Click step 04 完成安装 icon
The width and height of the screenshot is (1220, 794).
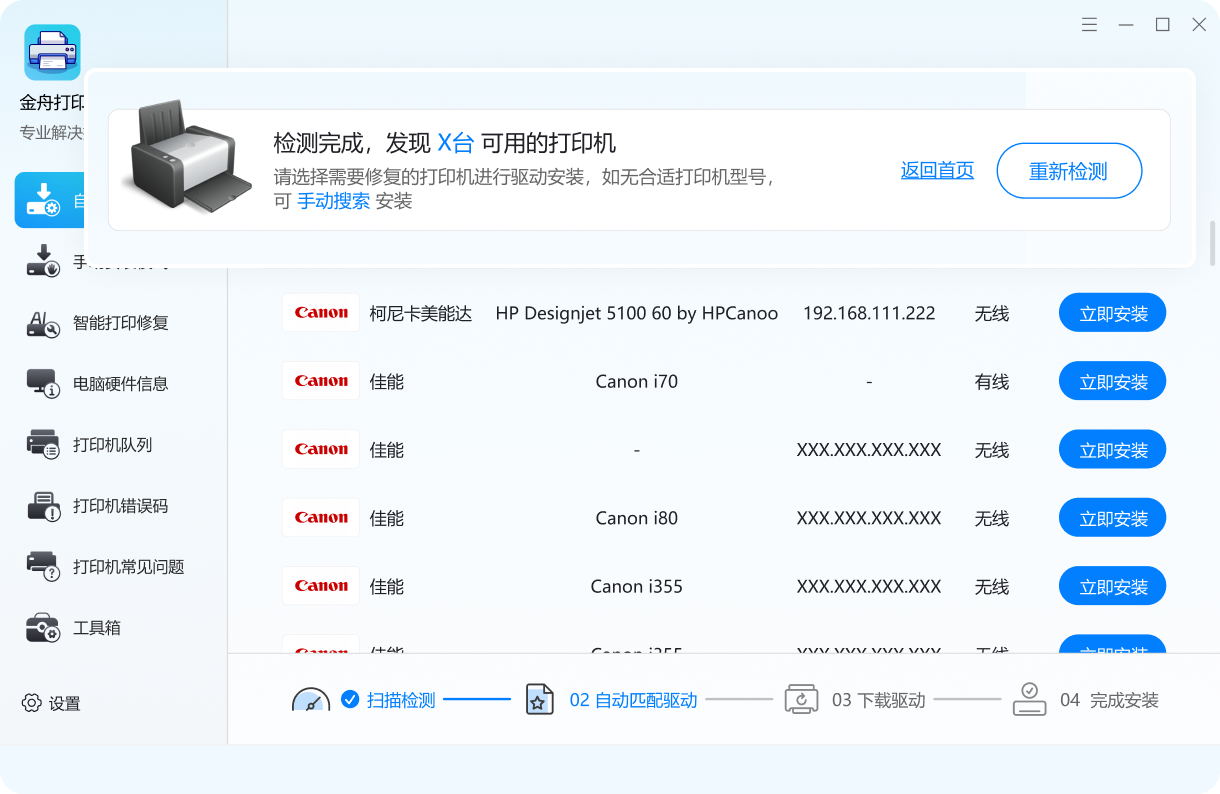tap(1029, 699)
